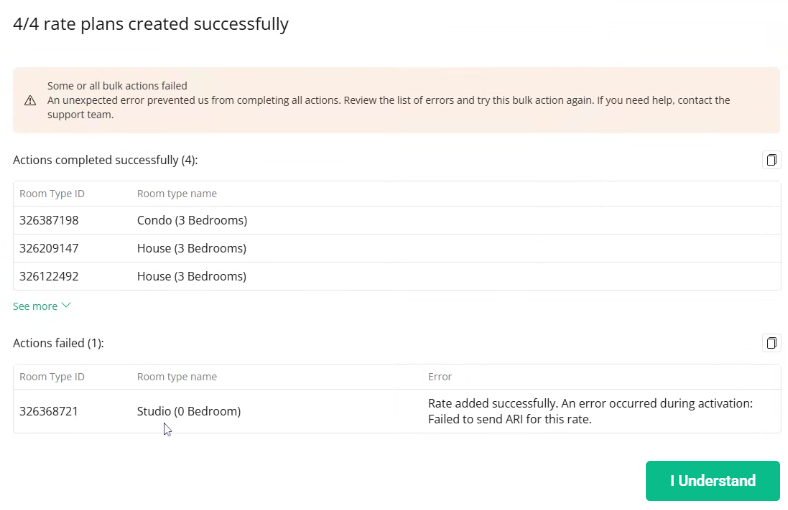Select room type ID 326209147
Image resolution: width=788 pixels, height=510 pixels.
(x=48, y=248)
